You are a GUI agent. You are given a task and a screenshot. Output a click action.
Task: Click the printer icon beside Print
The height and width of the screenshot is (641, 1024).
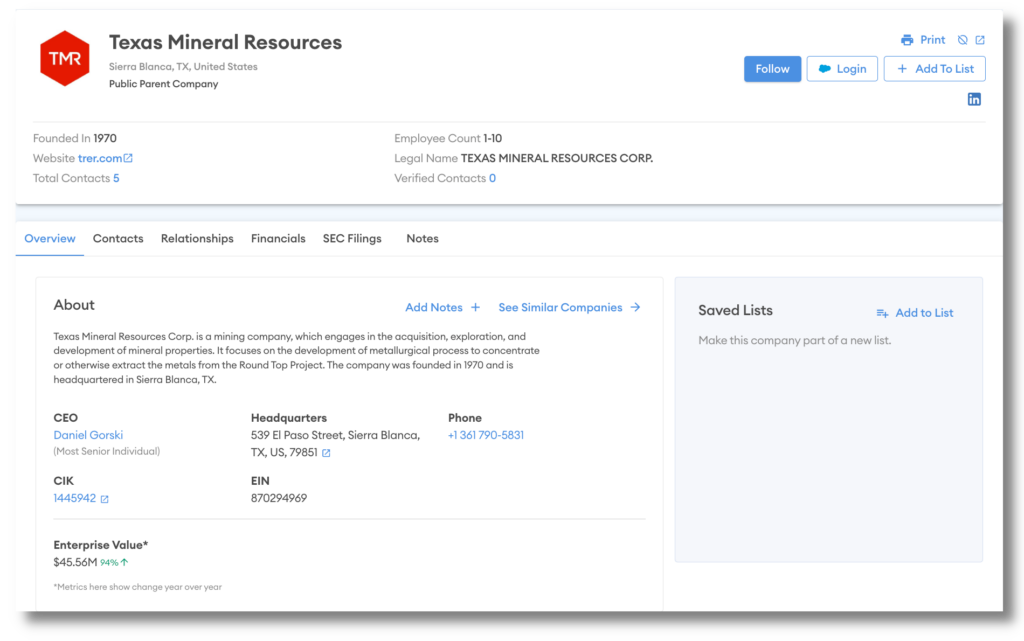(x=906, y=40)
